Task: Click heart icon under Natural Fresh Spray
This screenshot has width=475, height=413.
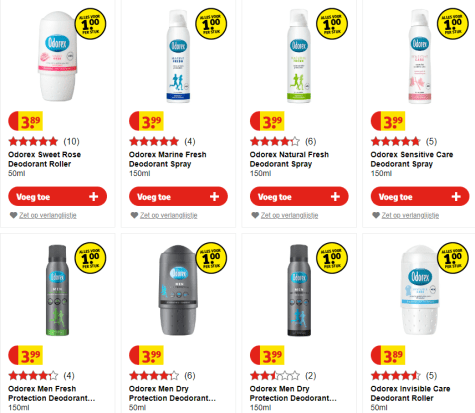Action: tap(255, 215)
